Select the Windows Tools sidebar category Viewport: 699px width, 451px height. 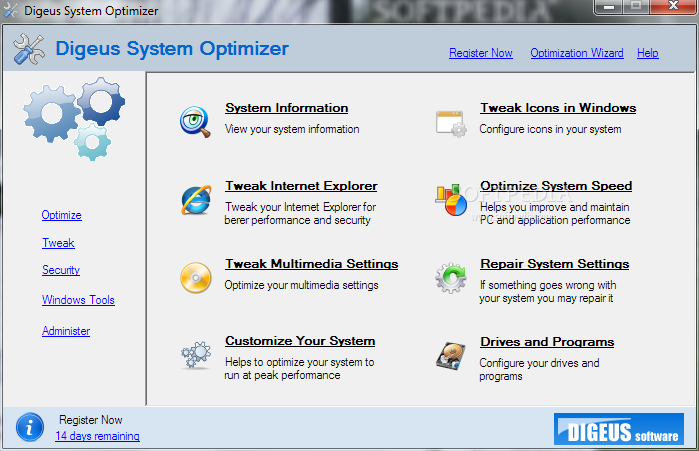point(78,300)
